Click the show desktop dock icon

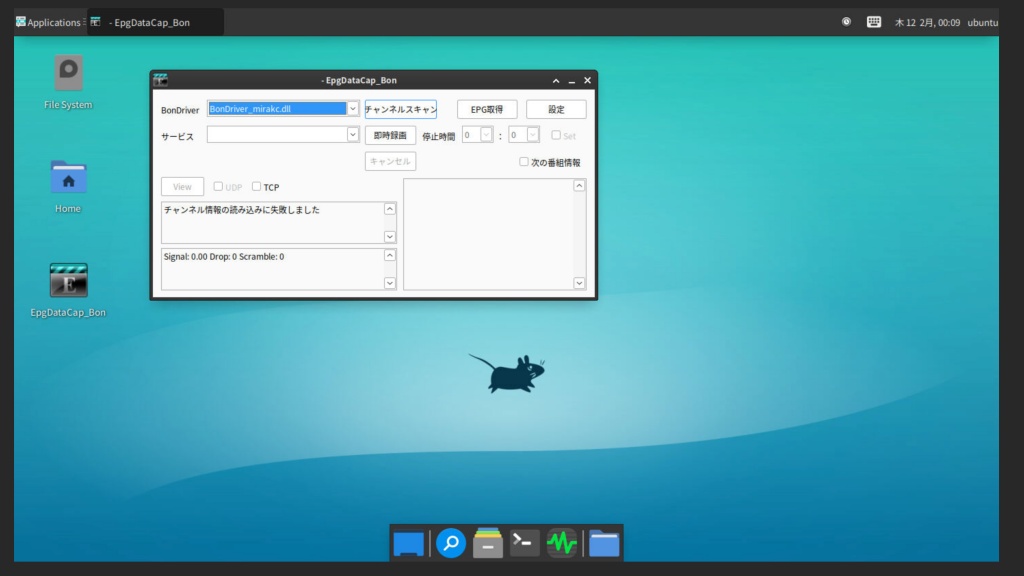point(408,543)
